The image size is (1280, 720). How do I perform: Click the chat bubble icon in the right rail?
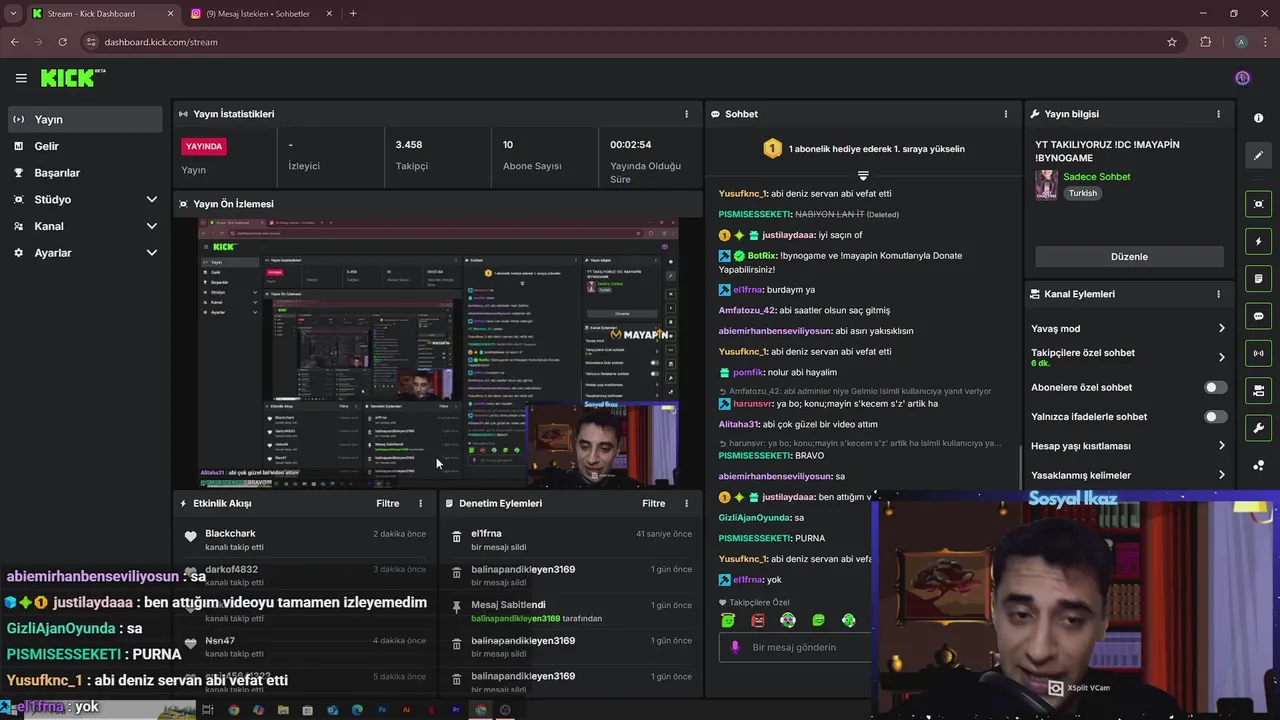click(1258, 316)
